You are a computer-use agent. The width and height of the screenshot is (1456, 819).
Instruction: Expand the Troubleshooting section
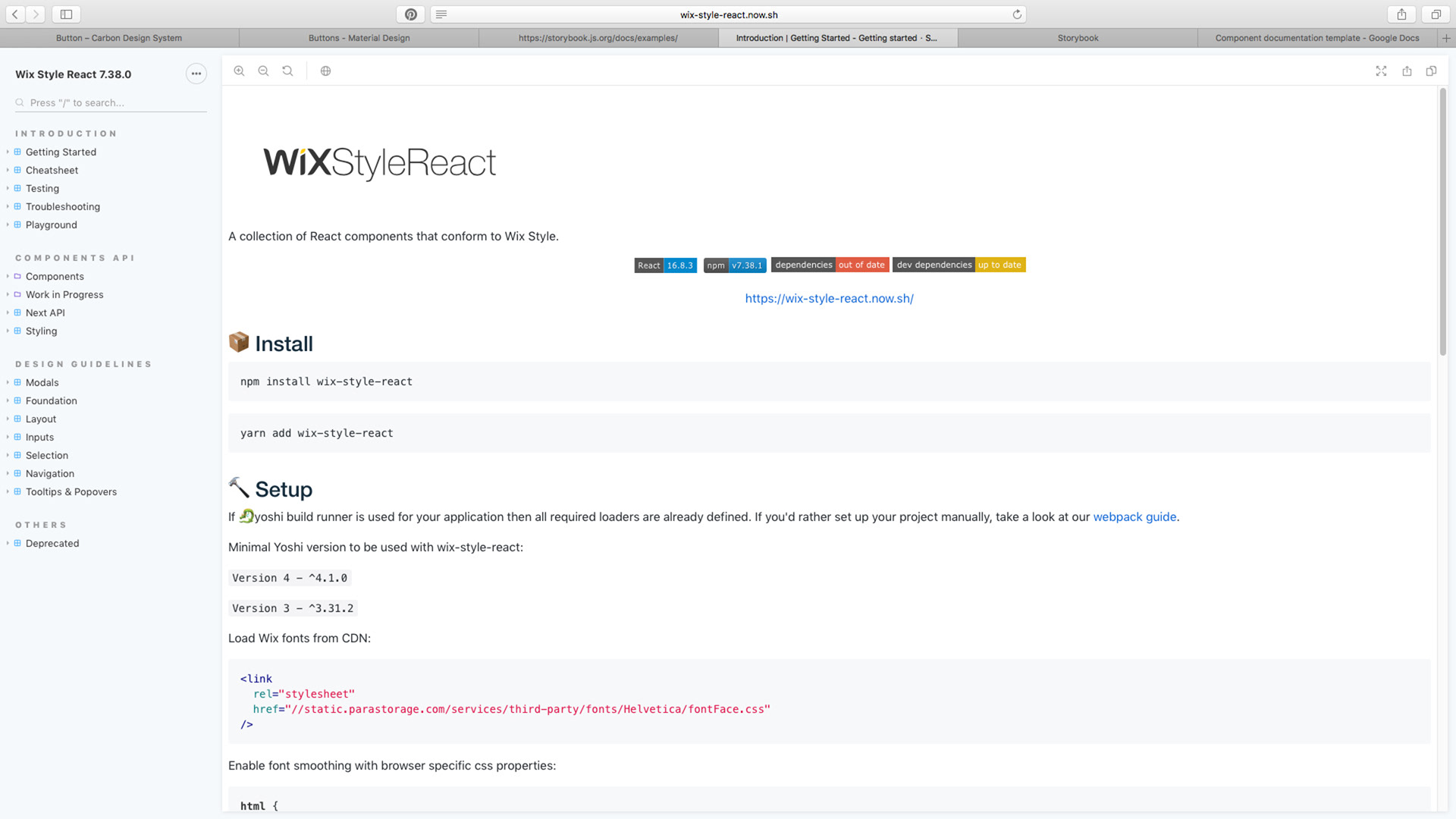[62, 206]
